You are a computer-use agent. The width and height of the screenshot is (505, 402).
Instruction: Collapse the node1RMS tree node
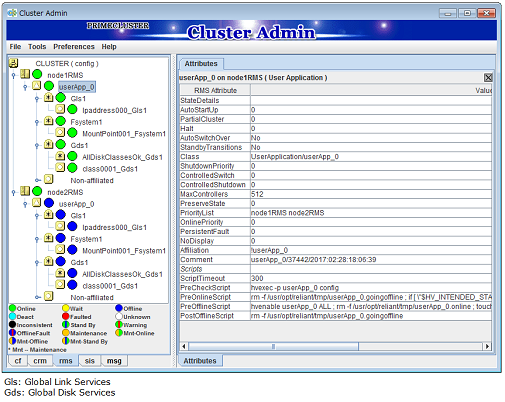[x=13, y=75]
